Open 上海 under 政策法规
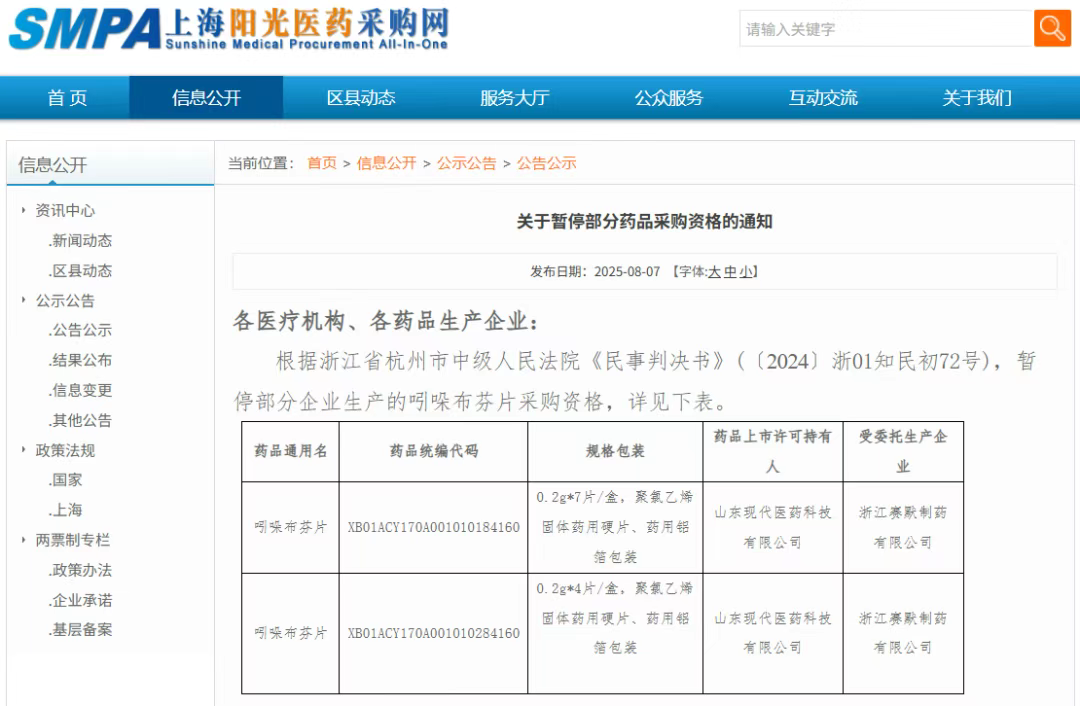 (65, 510)
